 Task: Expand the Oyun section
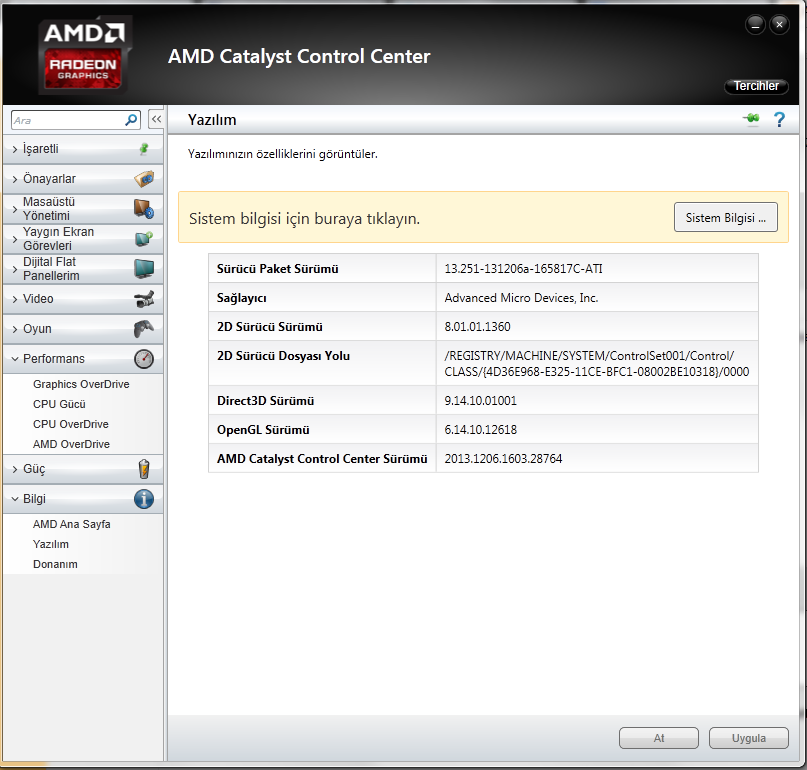pos(83,328)
